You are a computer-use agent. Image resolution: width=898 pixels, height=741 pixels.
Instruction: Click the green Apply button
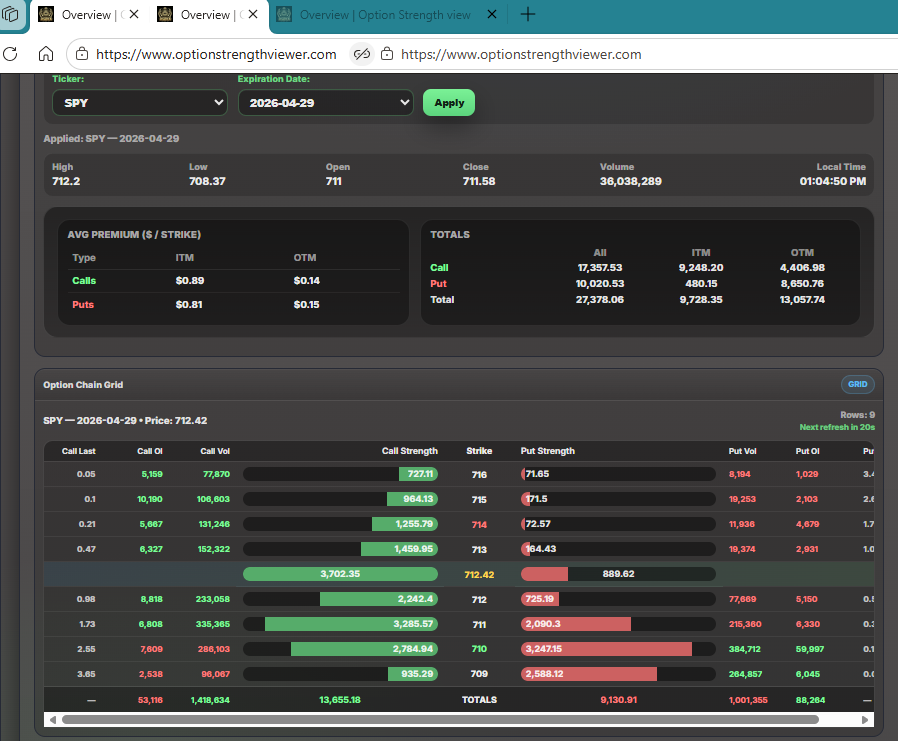point(449,103)
